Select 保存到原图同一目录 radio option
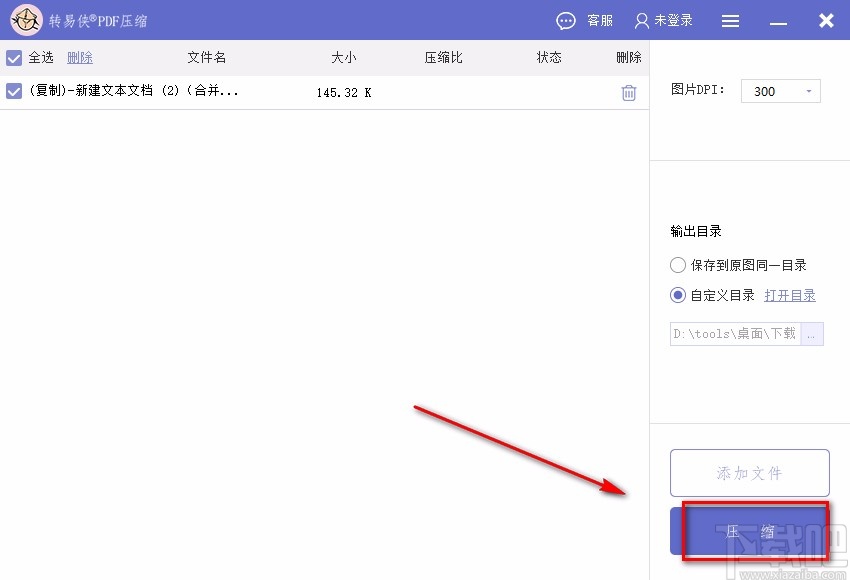Screen dimensions: 850x580 (677, 264)
